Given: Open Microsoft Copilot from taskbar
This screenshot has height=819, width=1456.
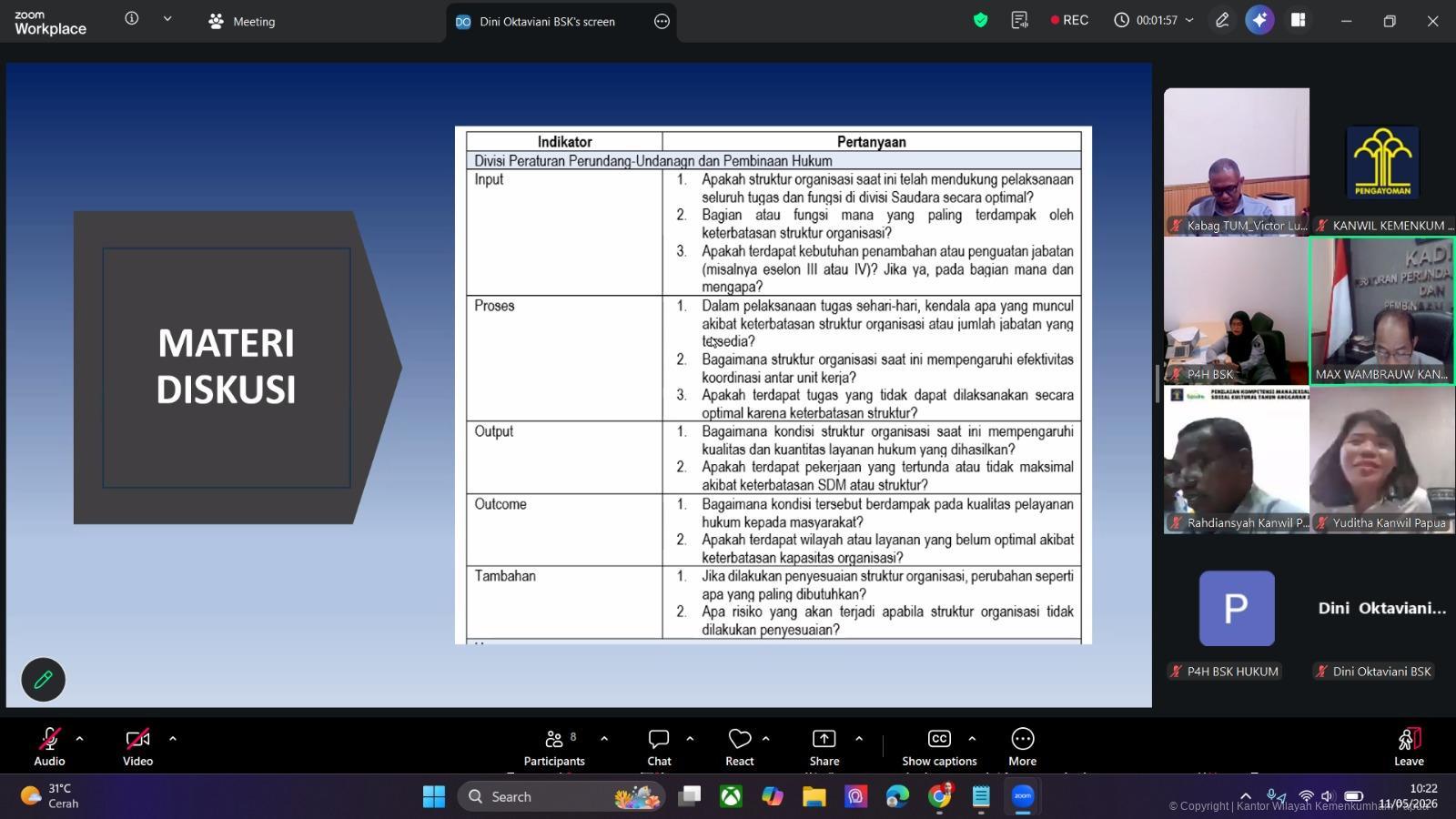Looking at the screenshot, I should click(773, 796).
